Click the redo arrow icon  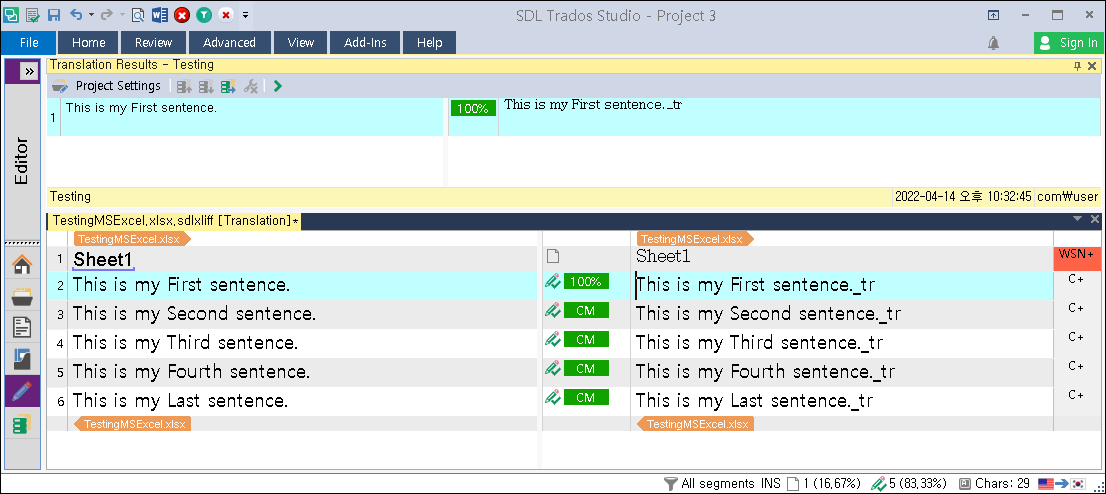[107, 14]
